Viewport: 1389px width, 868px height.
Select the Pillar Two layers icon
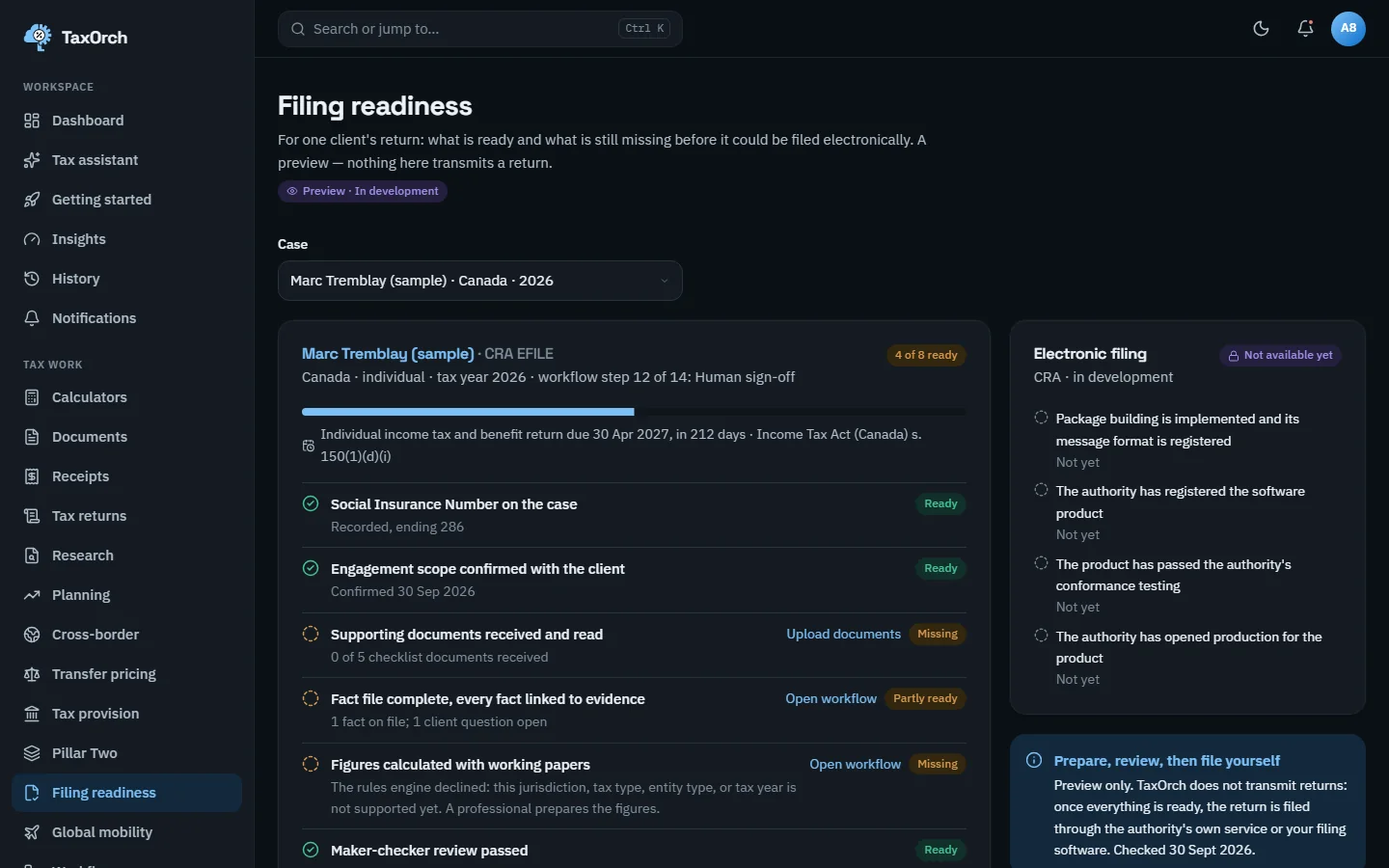coord(32,753)
